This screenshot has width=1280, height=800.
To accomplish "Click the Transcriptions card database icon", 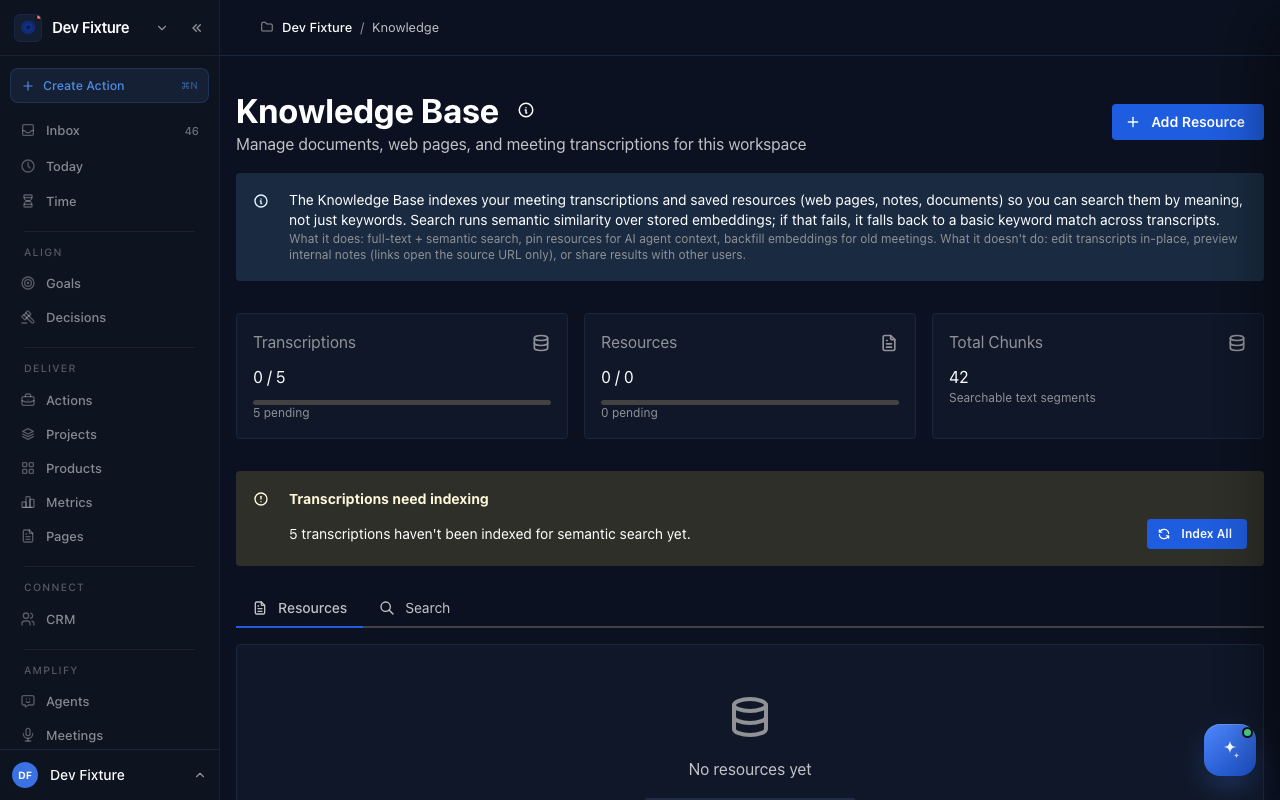I will 541,343.
